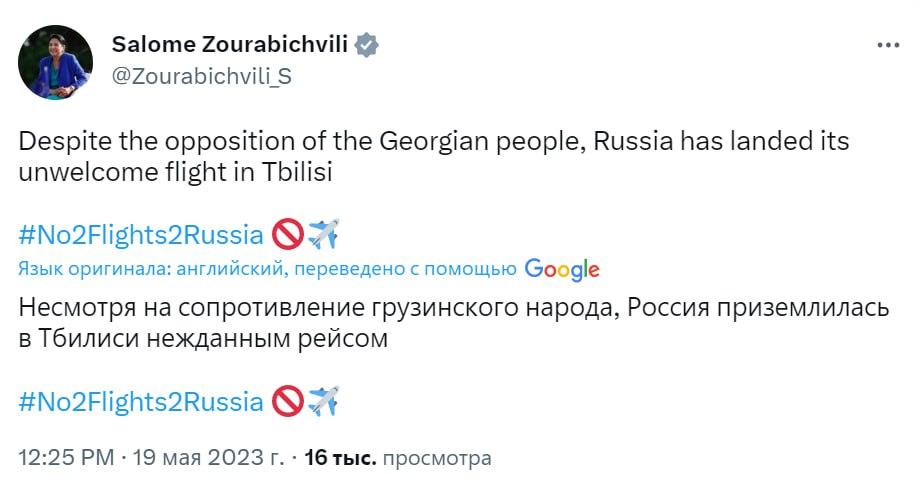This screenshot has height=495, width=923.
Task: Click the Salome Zourabichvili display name
Action: click(229, 45)
